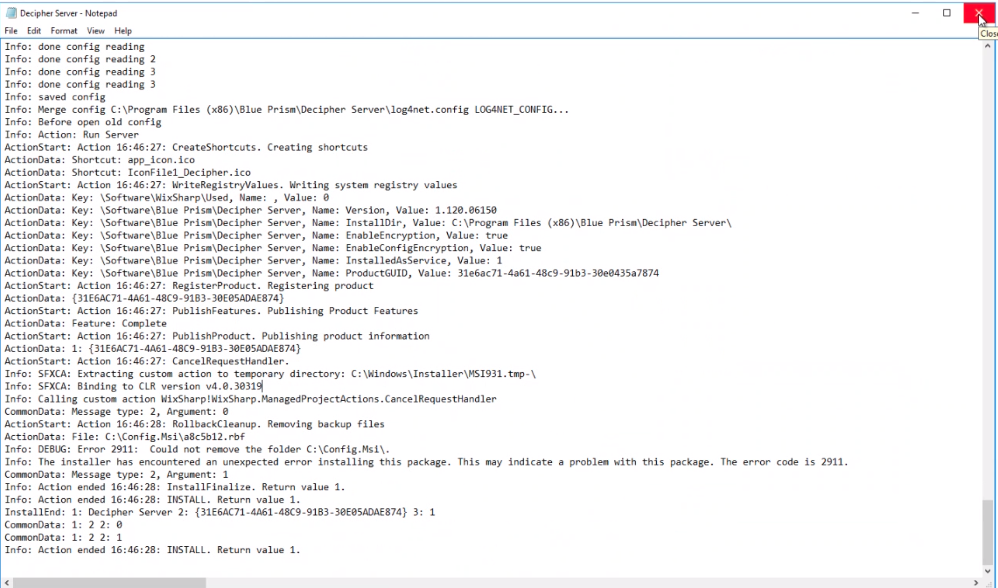This screenshot has height=588, width=998.
Task: Click the 'Merge config' log4net.config line
Action: 287,109
